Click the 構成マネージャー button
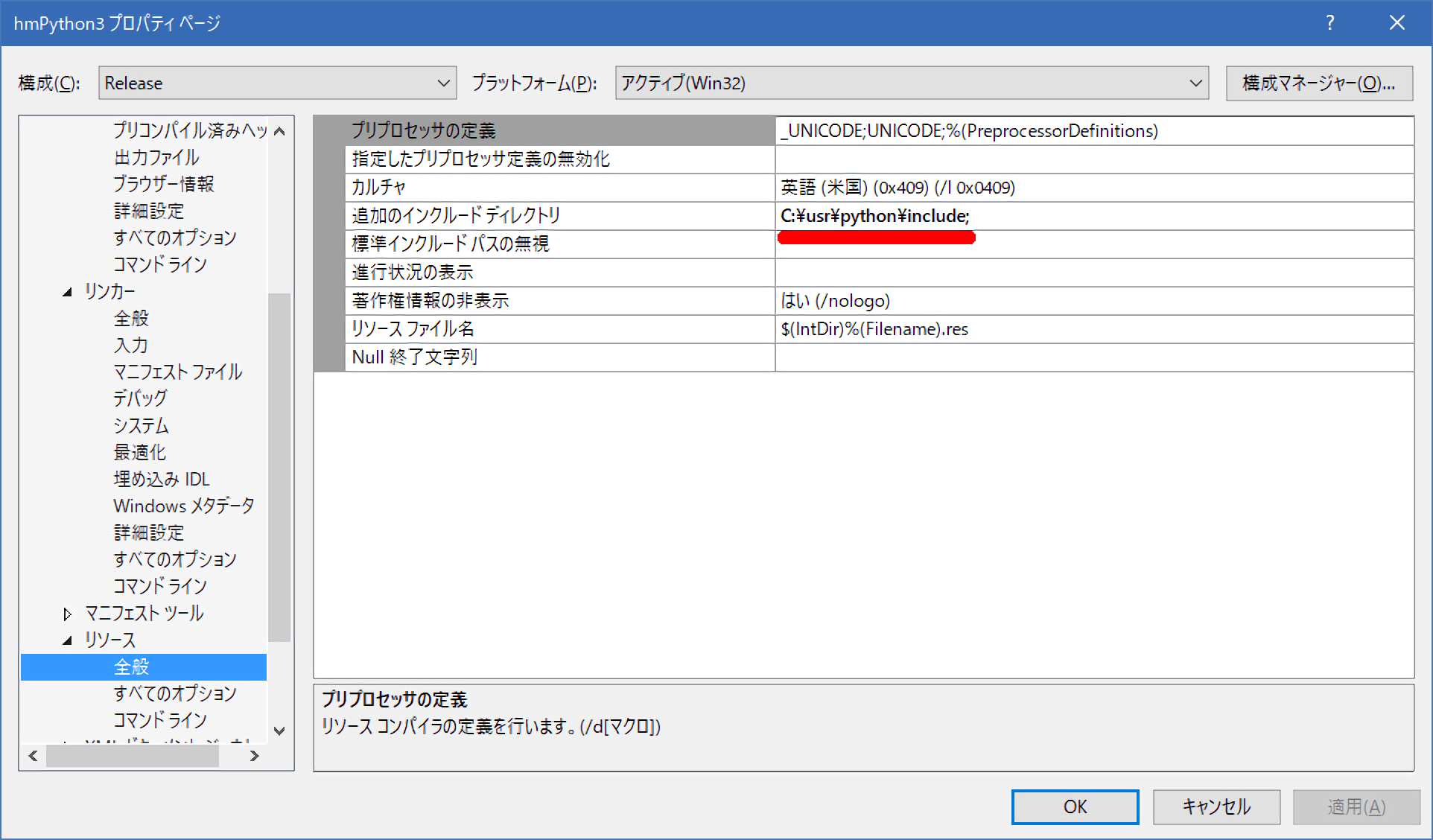This screenshot has height=840, width=1433. point(1318,83)
